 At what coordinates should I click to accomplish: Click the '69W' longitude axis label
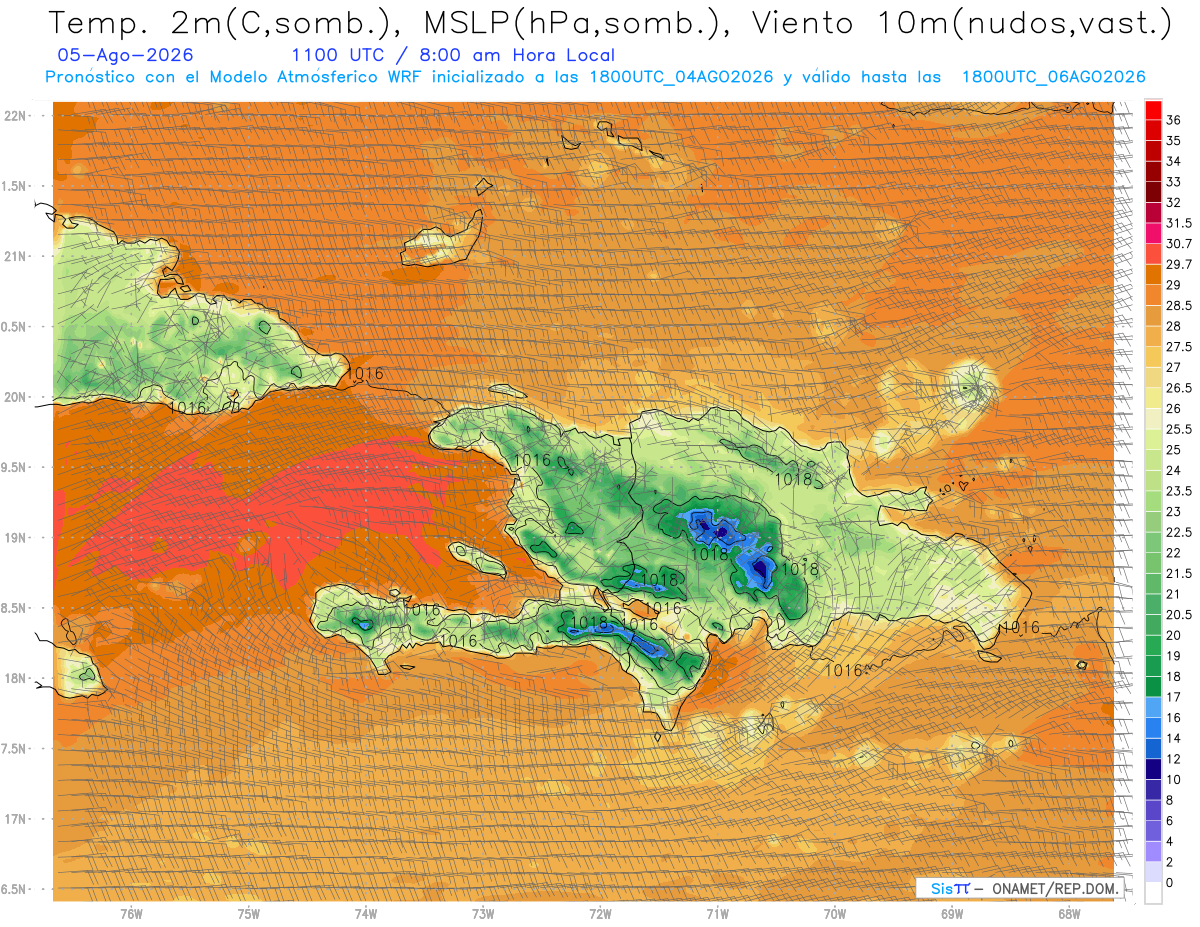click(952, 914)
